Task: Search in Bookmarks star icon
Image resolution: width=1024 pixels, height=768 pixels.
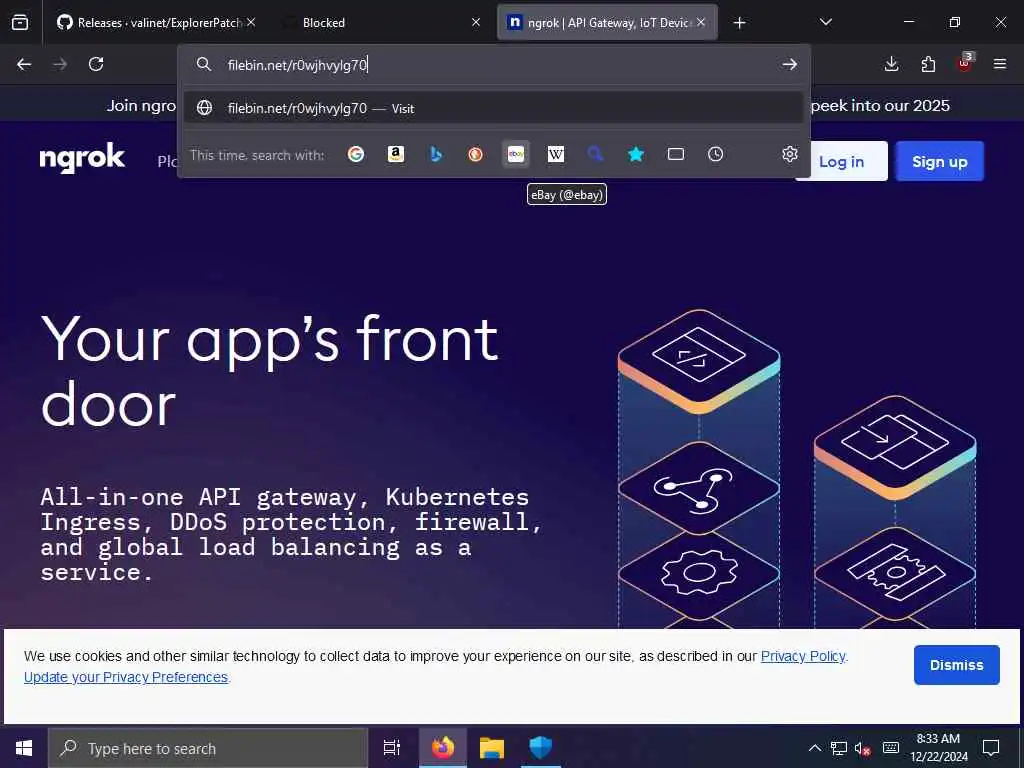Action: (x=635, y=154)
